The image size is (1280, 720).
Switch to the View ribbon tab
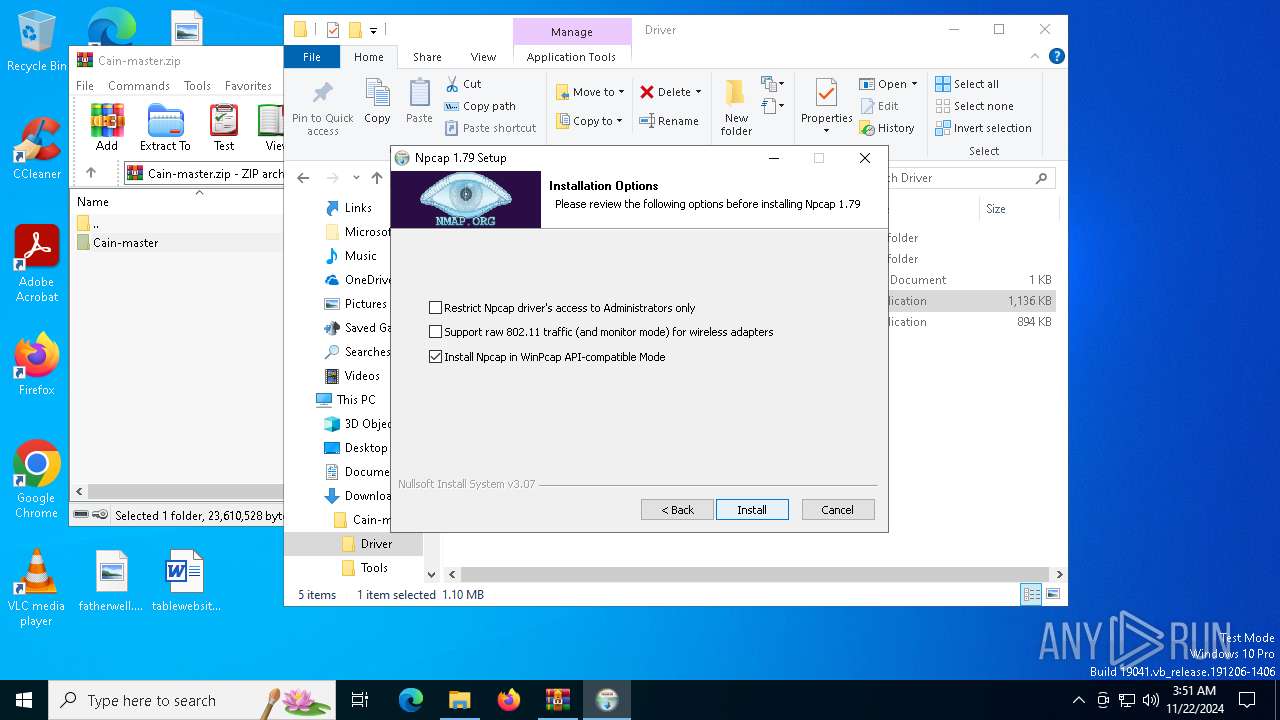483,57
